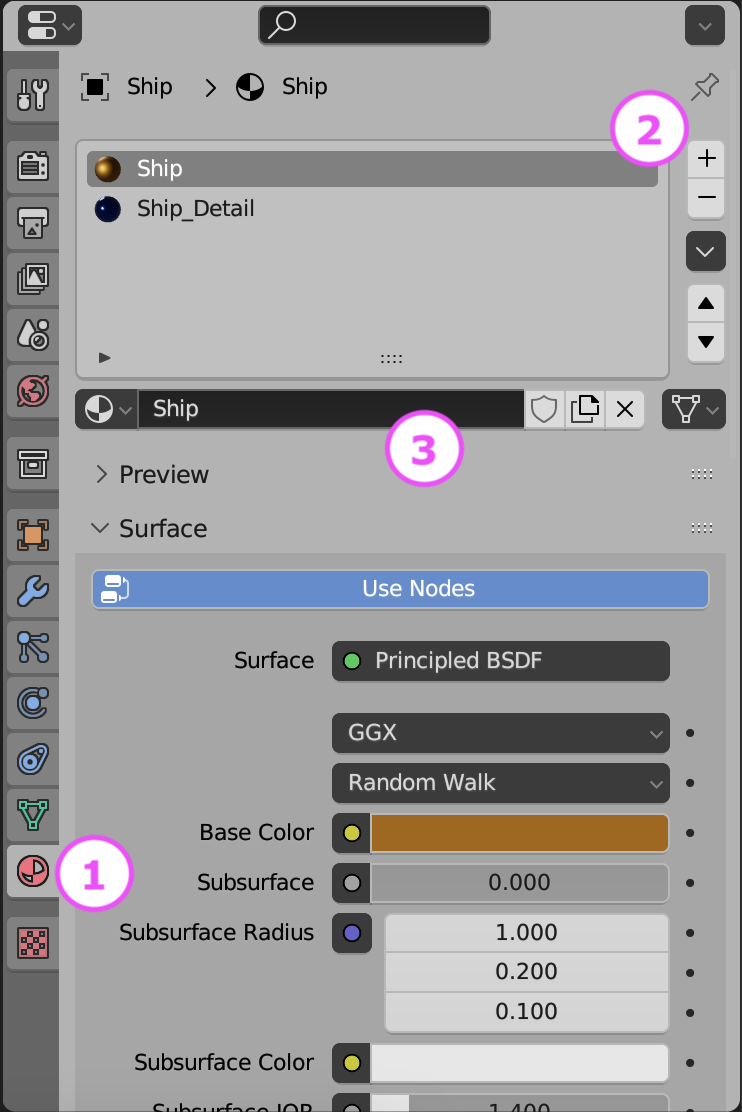Click the properties search field
Image resolution: width=742 pixels, height=1112 pixels.
click(374, 25)
